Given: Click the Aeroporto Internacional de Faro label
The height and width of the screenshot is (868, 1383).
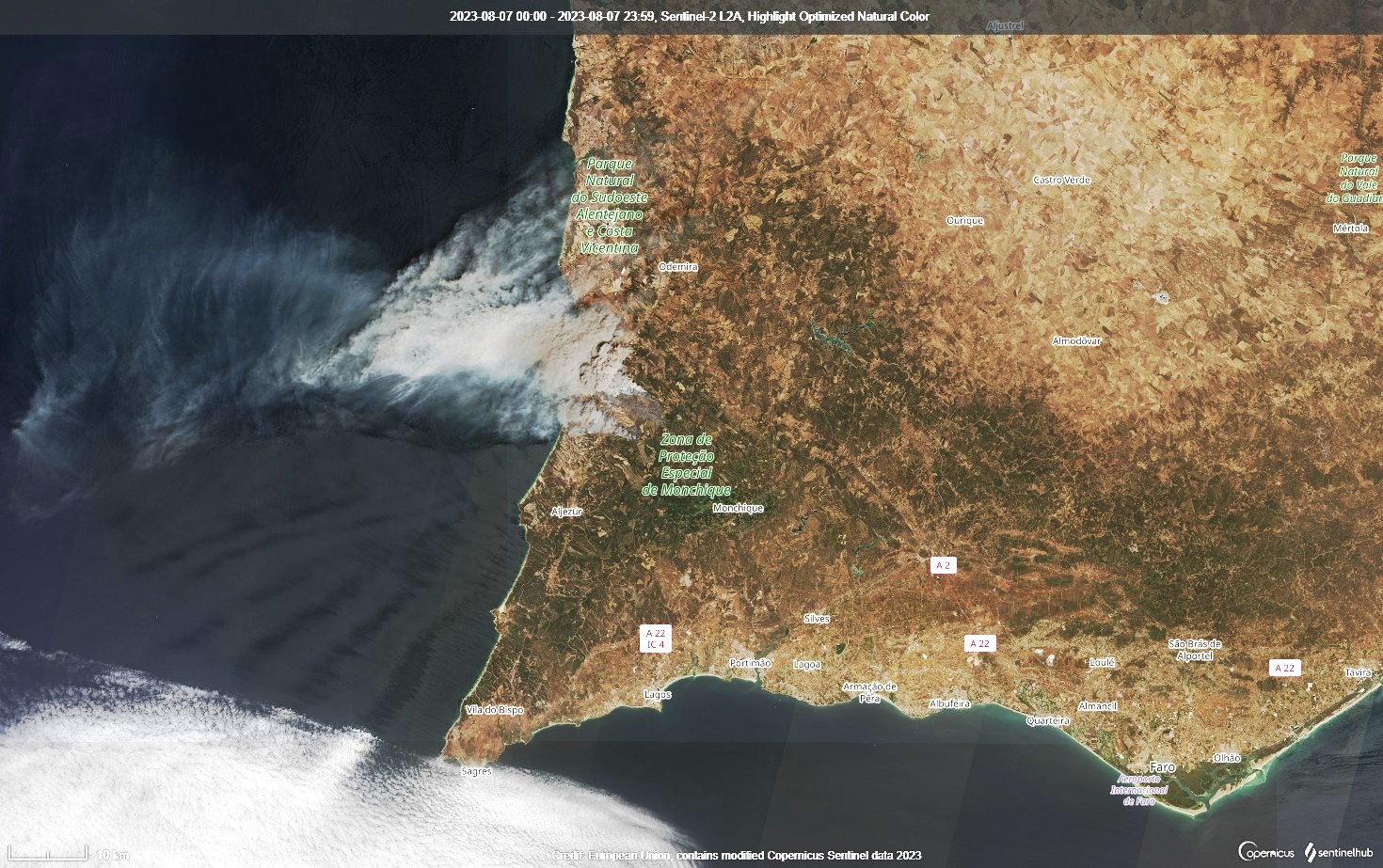Looking at the screenshot, I should (1138, 790).
